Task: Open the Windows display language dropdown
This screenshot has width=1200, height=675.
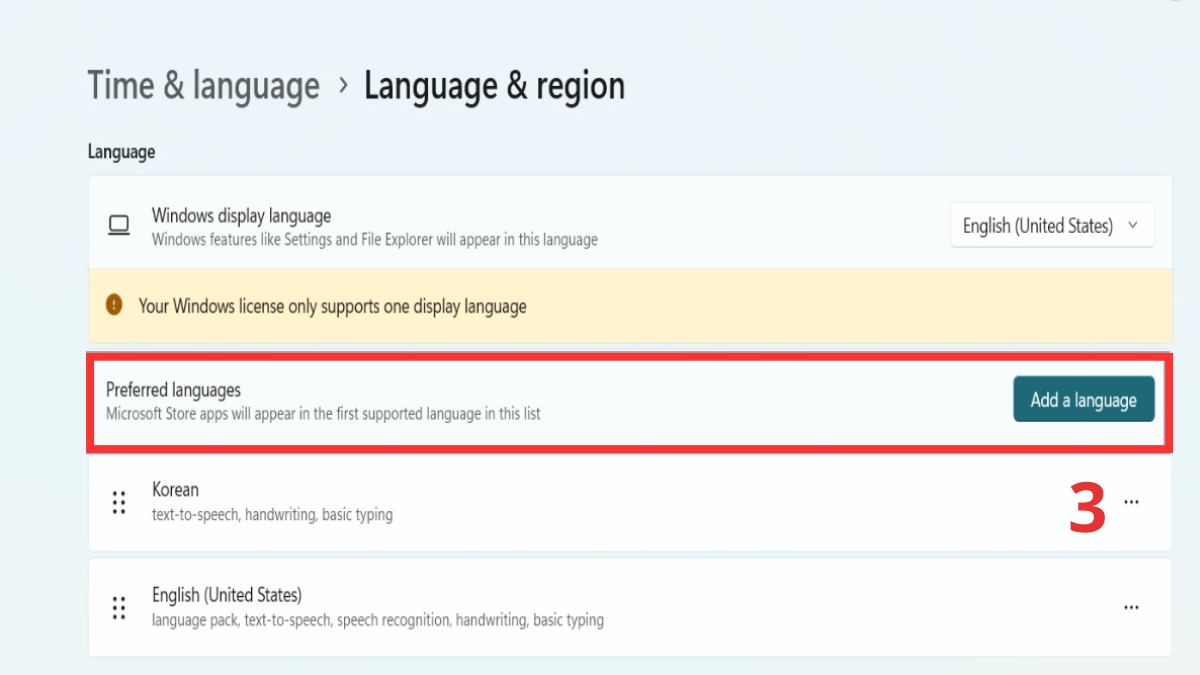Action: [x=1051, y=225]
